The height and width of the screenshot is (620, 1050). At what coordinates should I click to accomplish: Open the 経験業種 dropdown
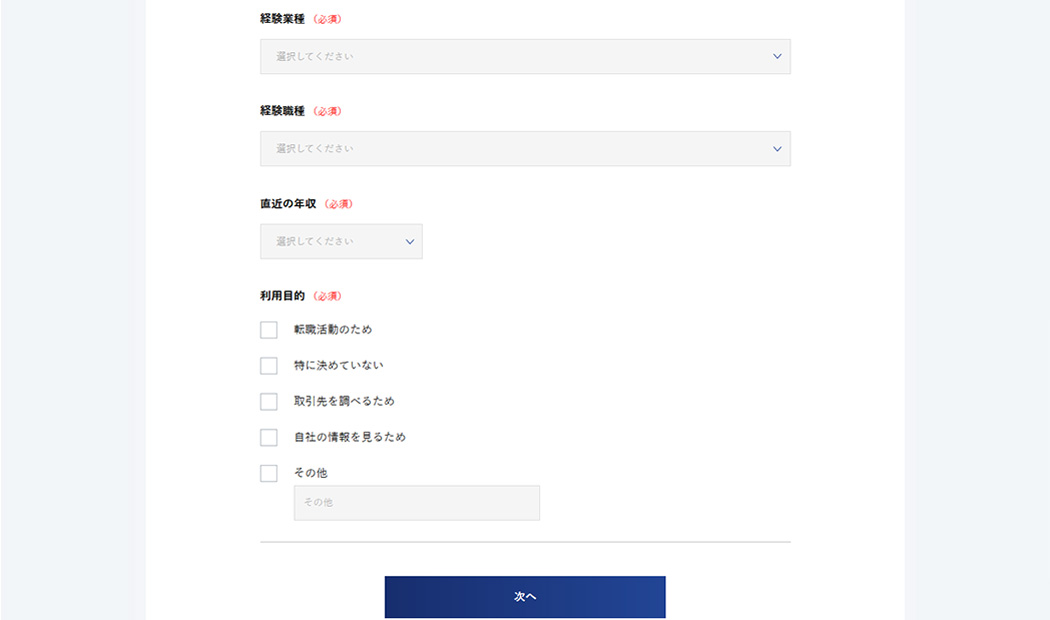tap(524, 57)
